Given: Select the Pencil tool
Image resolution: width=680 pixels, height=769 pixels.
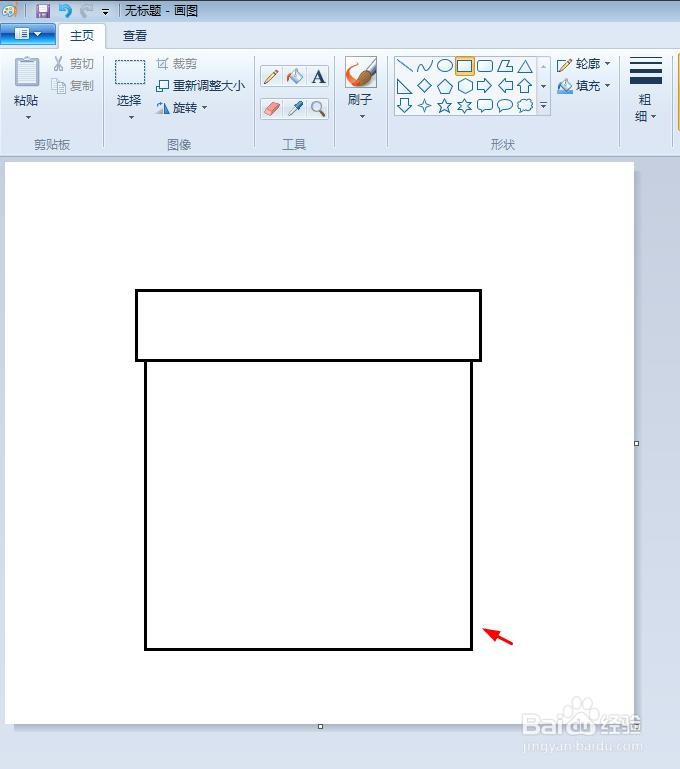Looking at the screenshot, I should [271, 77].
